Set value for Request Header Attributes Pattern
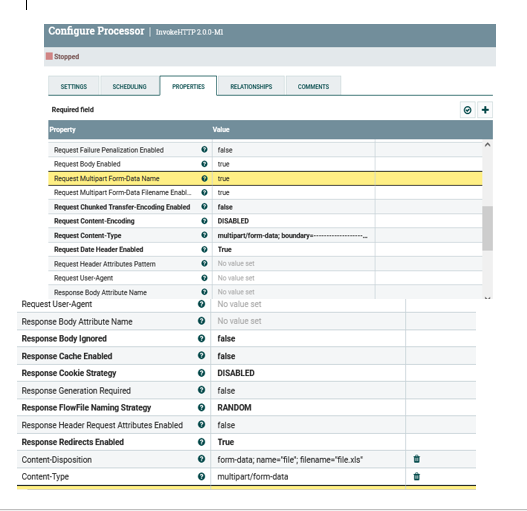This screenshot has width=527, height=511. (x=293, y=264)
